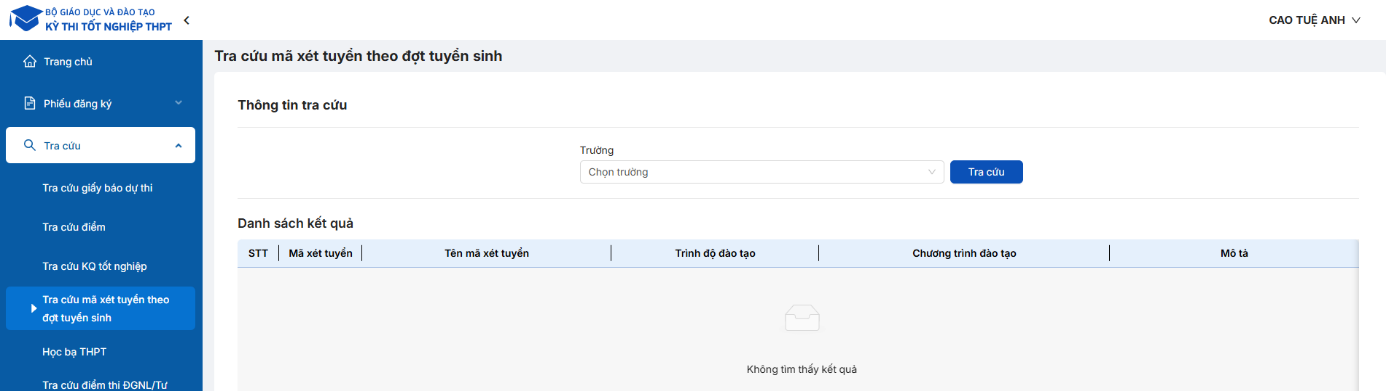Click the Chương trình đào tạo column header
The width and height of the screenshot is (1386, 391).
click(x=964, y=253)
